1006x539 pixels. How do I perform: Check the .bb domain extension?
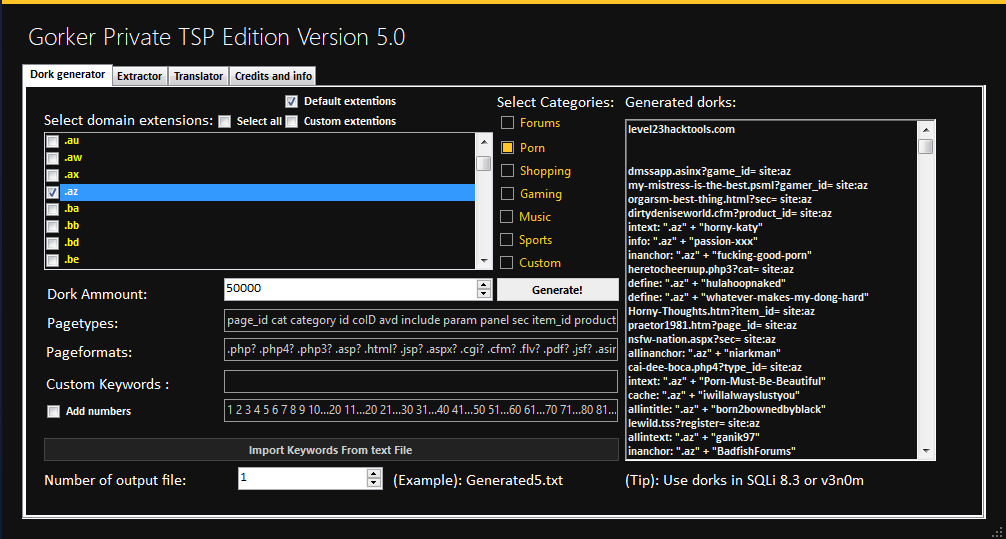tap(53, 226)
